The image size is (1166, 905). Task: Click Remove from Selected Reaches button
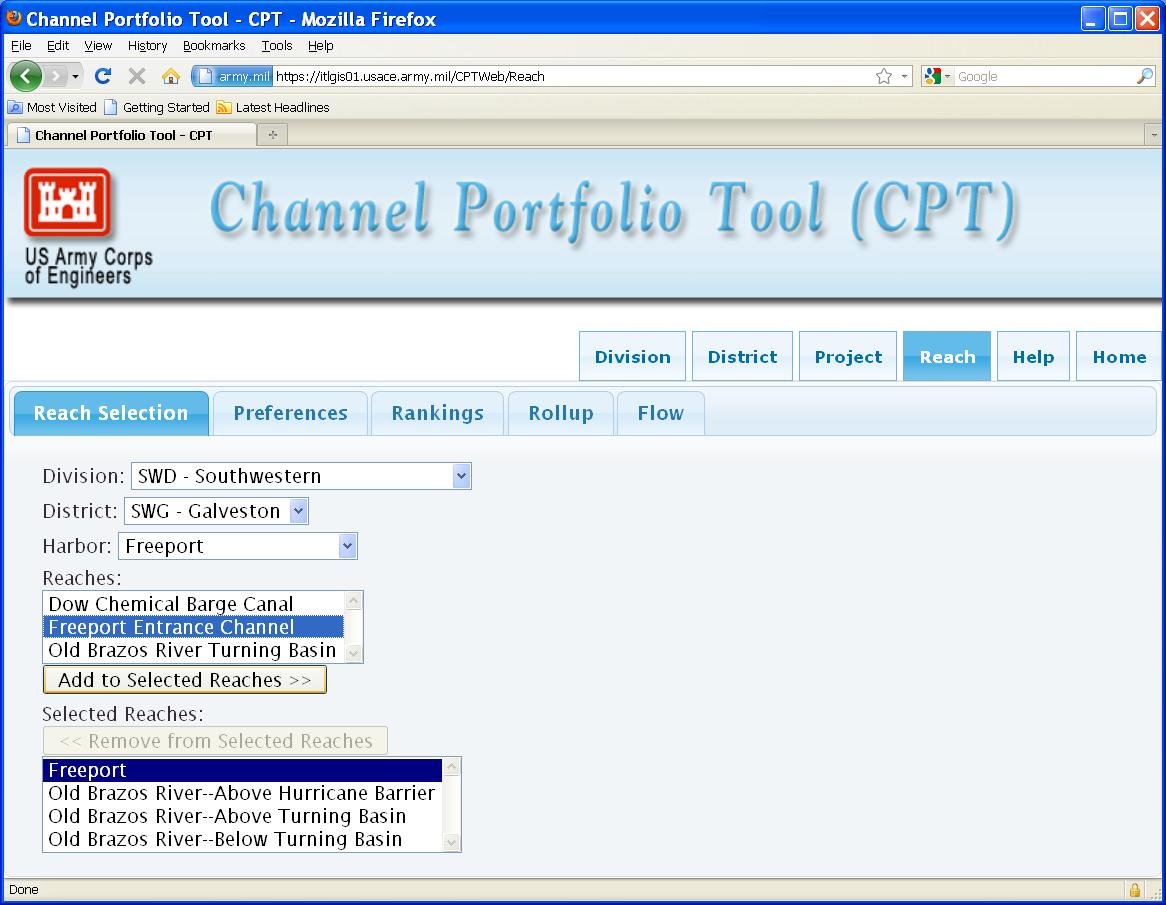click(x=216, y=741)
